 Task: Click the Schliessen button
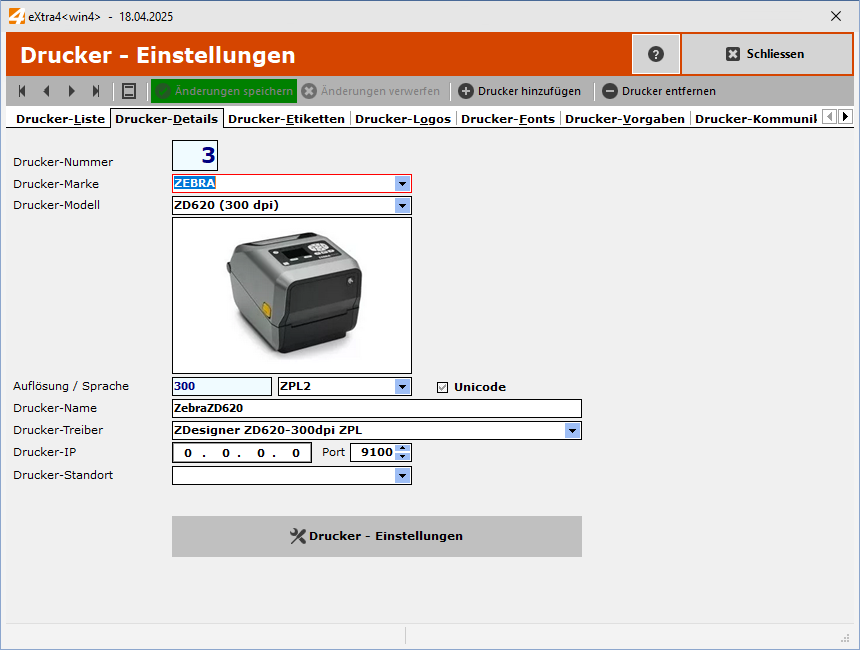(x=766, y=54)
